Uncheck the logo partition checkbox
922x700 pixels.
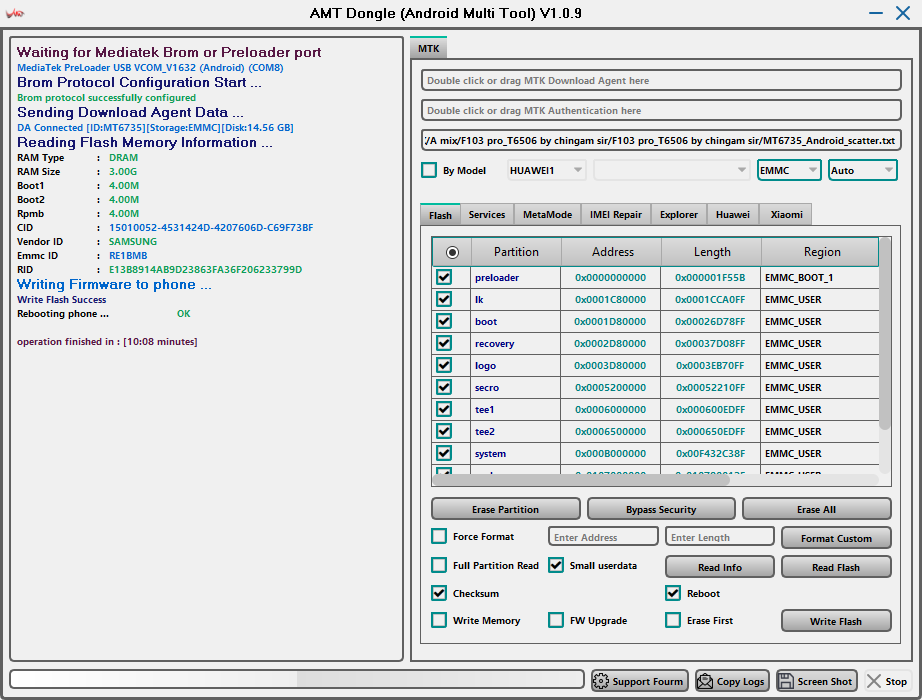click(x=444, y=365)
